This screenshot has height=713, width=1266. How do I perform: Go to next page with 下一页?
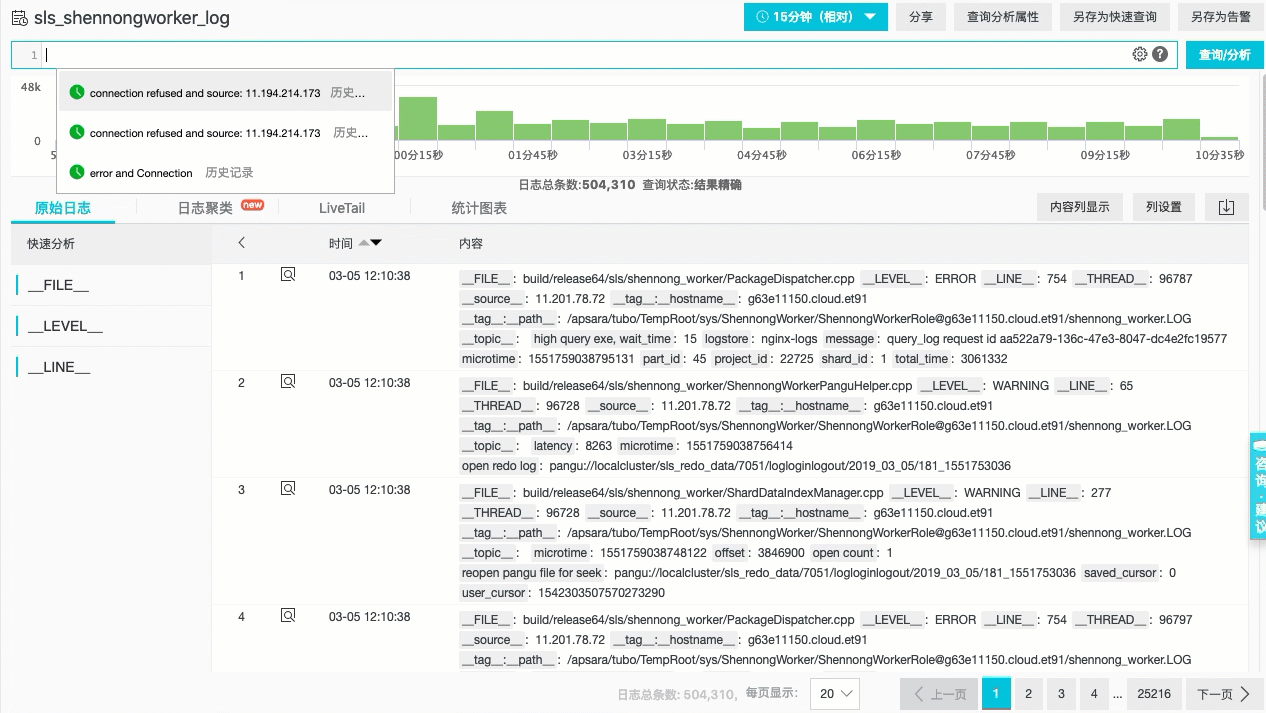click(1224, 694)
